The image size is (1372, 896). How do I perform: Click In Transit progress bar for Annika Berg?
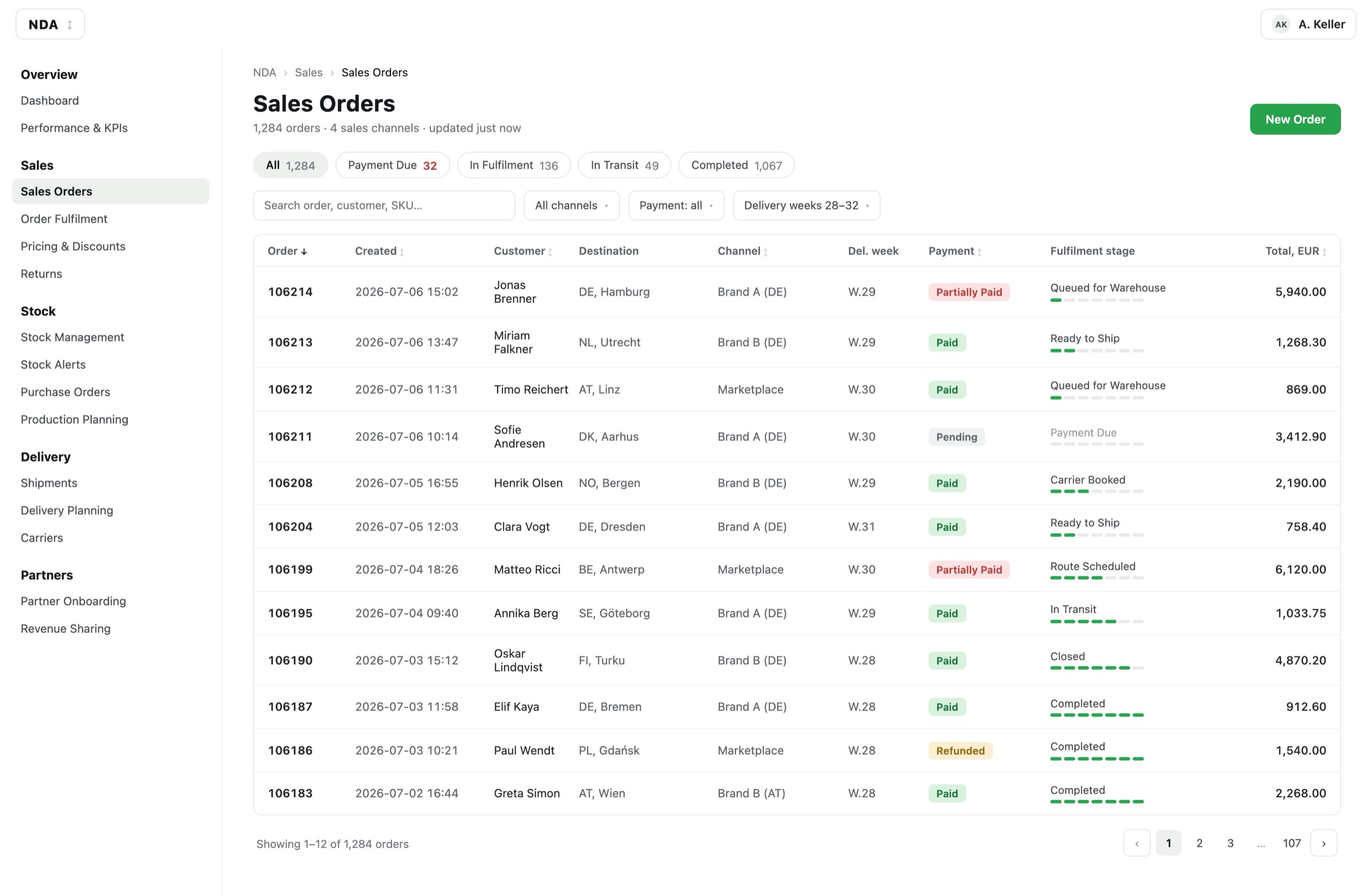(1096, 622)
